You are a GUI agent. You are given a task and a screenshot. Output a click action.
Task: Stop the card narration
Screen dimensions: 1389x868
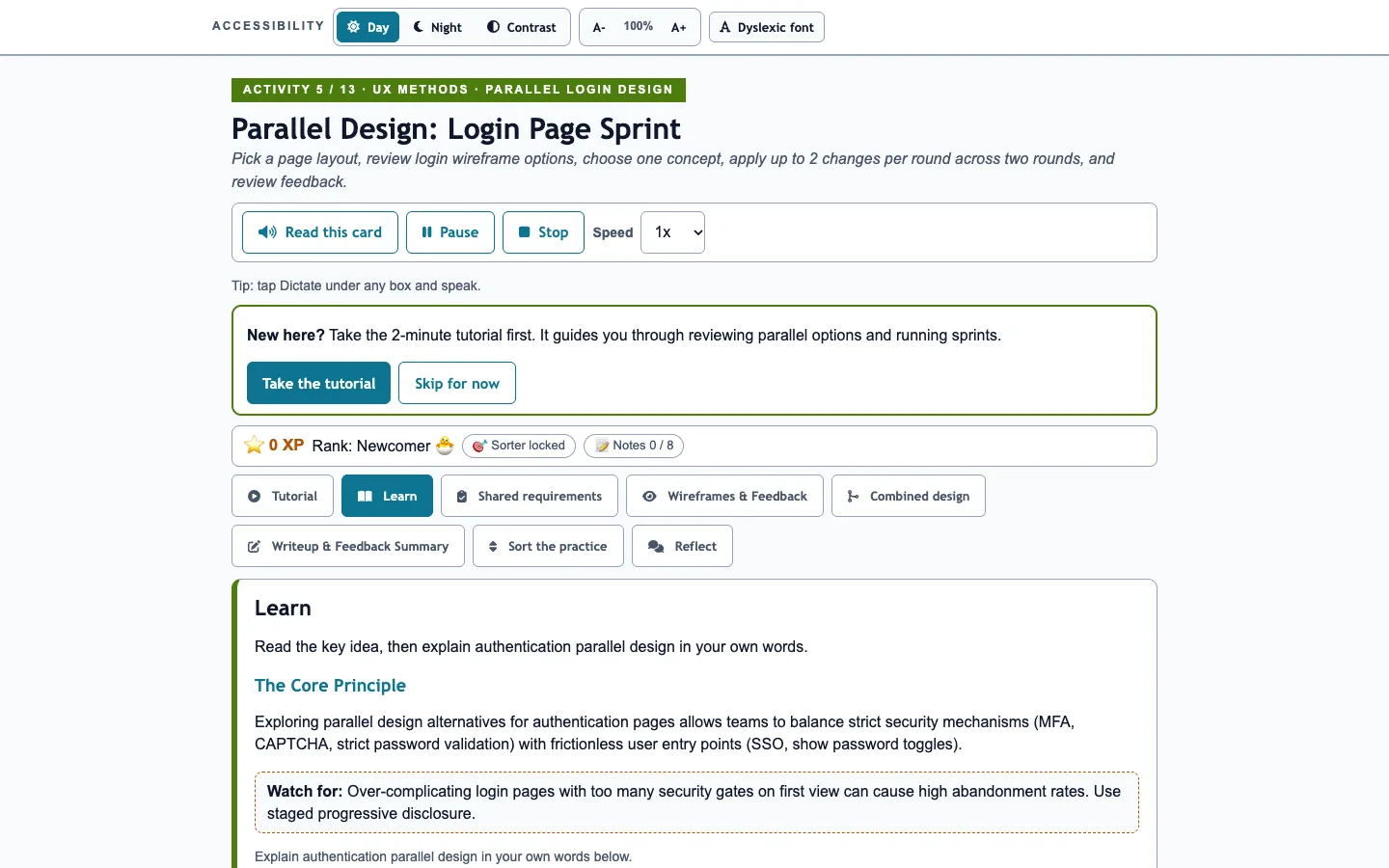tap(543, 232)
